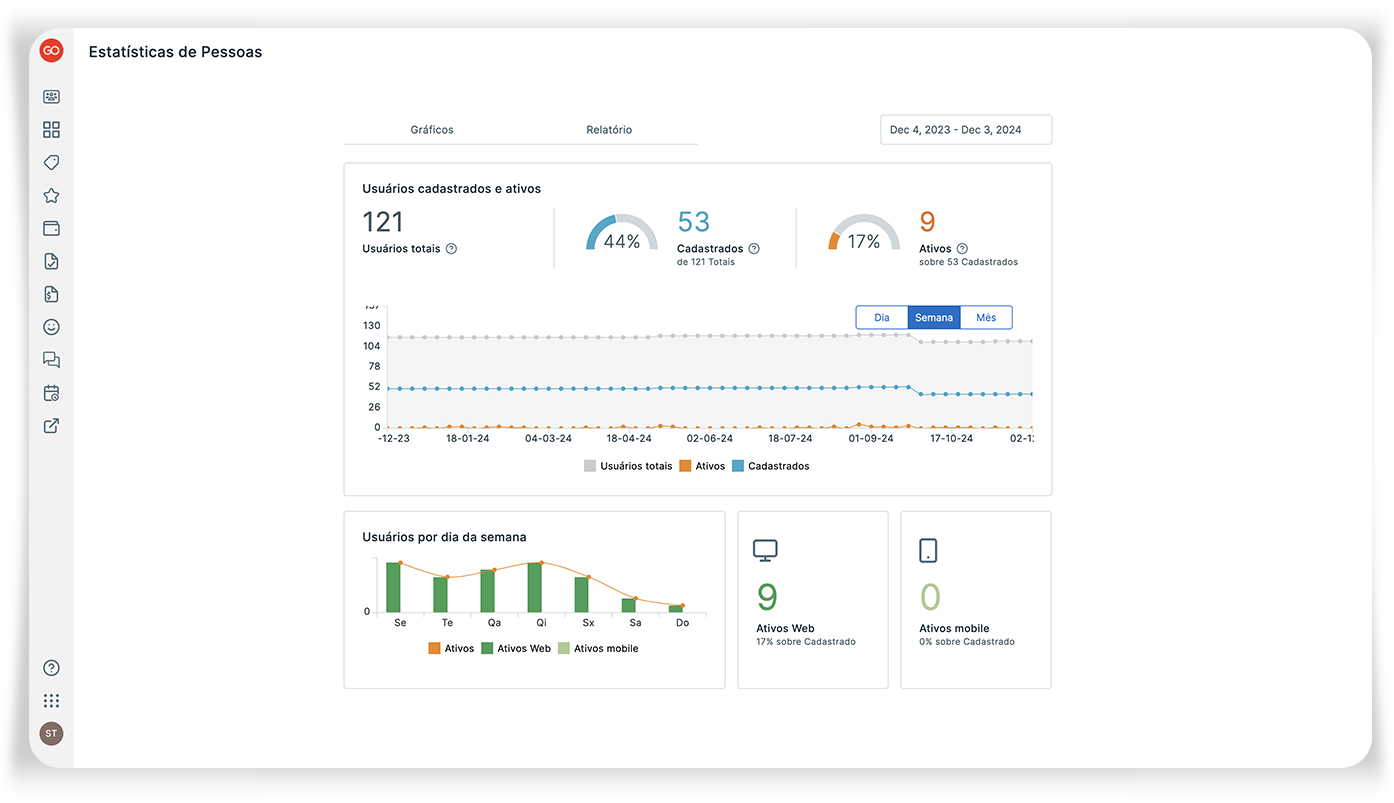Click the green 9 Ativos Web value

point(767,597)
